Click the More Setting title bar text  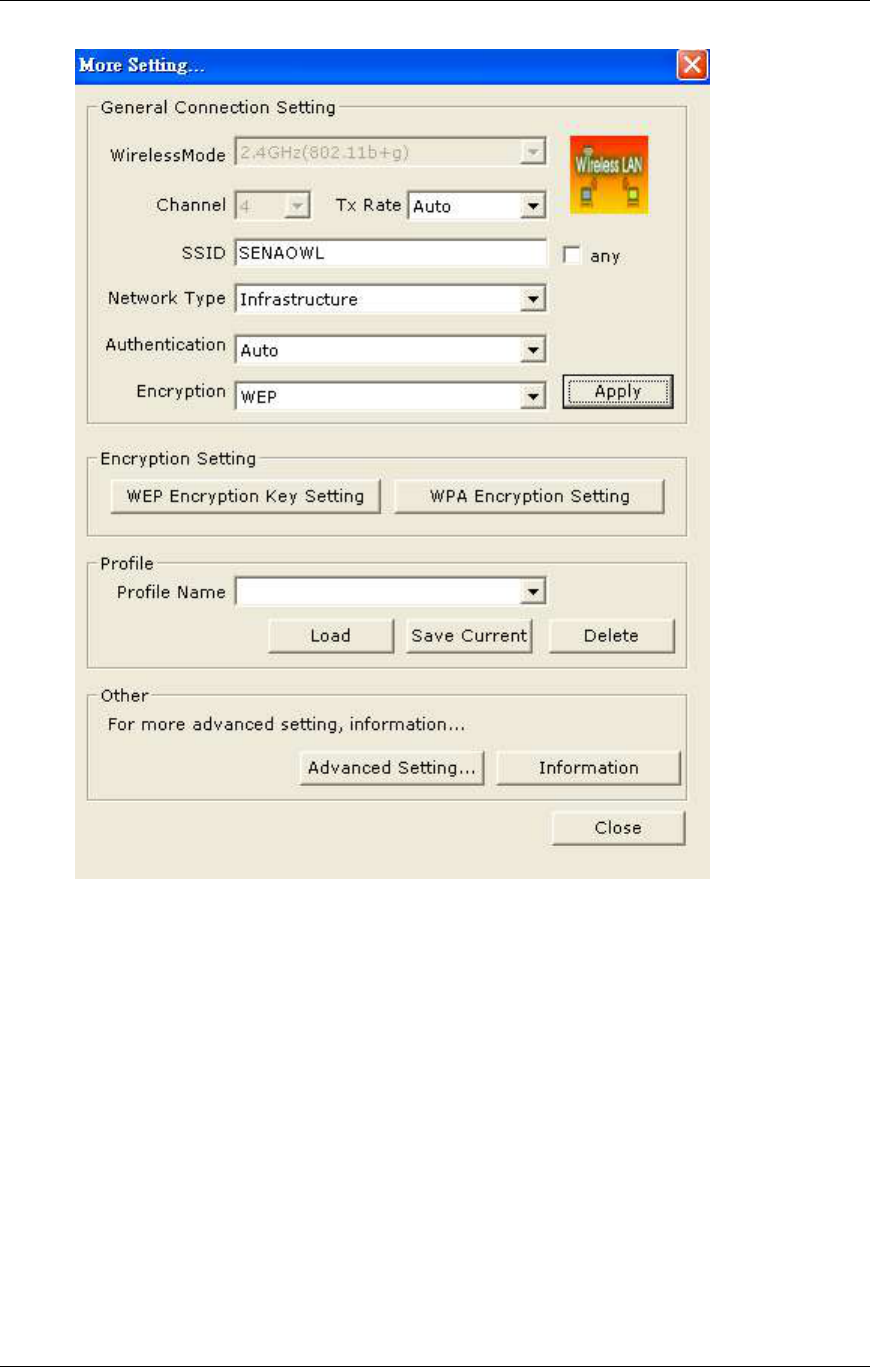(142, 67)
